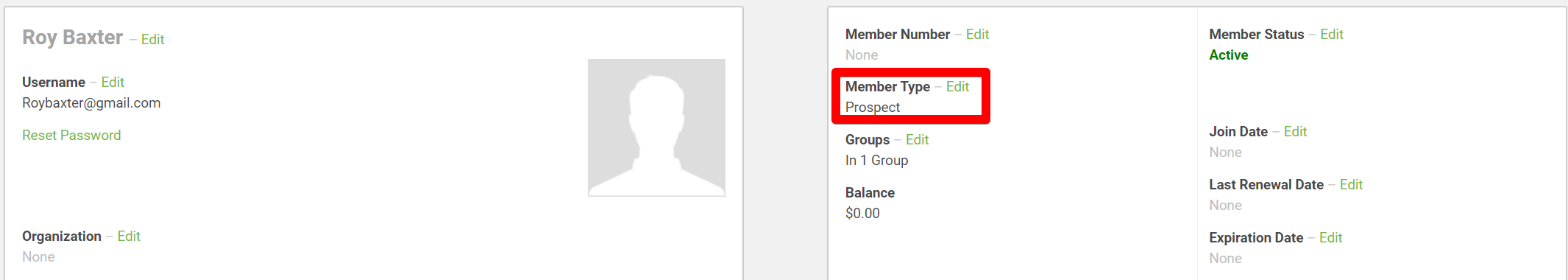This screenshot has width=1568, height=280.
Task: Open Edit for Member Type
Action: 957,87
